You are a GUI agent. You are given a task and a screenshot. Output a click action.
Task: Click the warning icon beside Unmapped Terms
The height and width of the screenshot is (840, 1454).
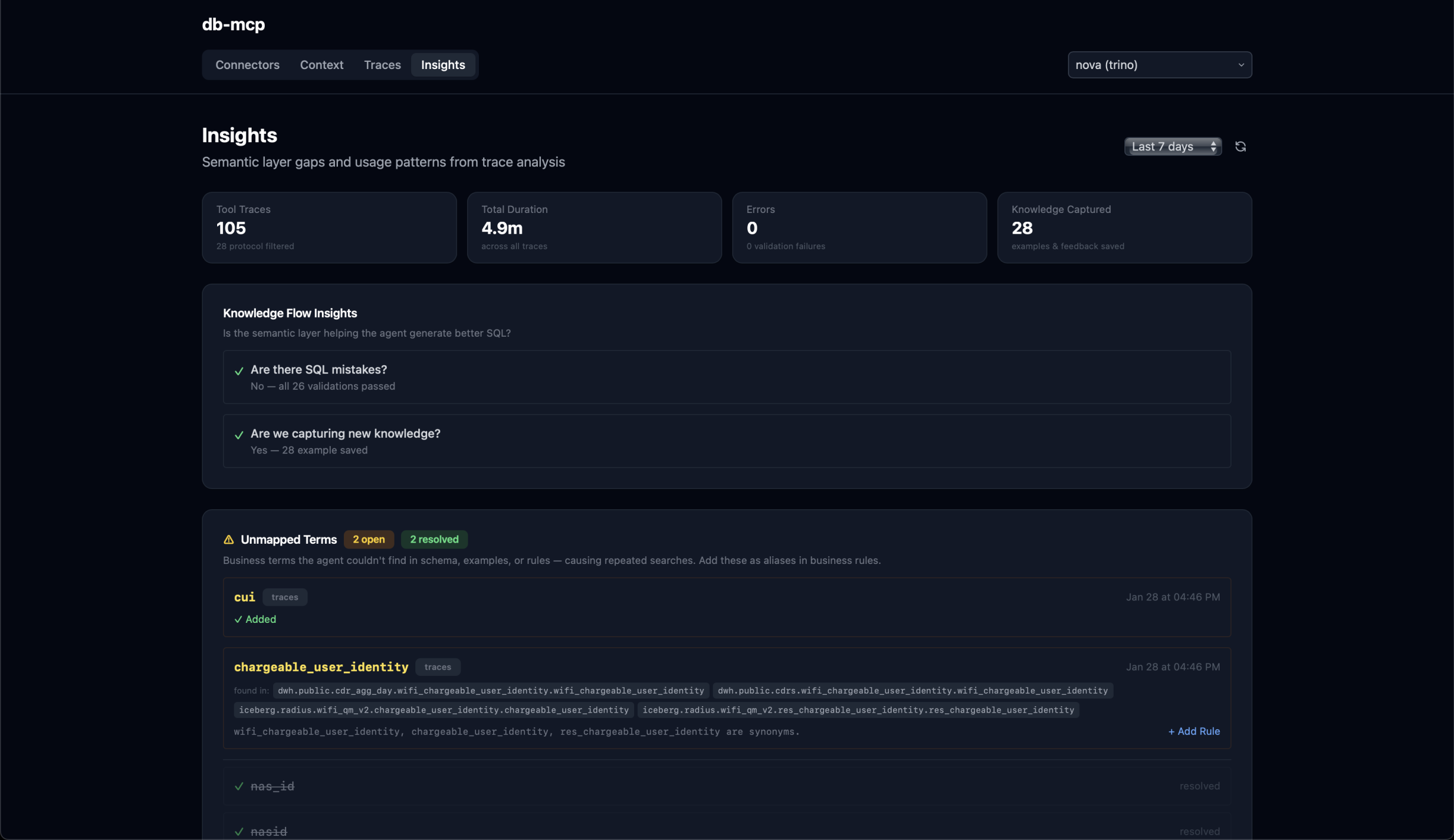click(228, 539)
